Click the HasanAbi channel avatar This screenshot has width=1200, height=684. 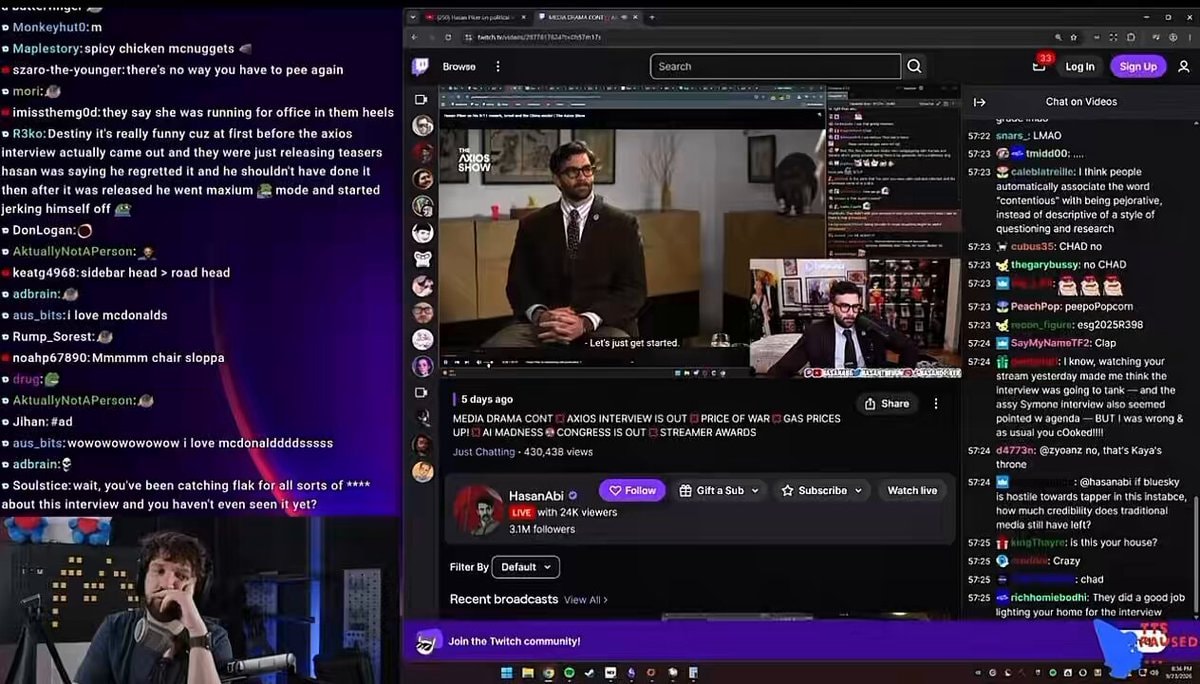[x=478, y=510]
